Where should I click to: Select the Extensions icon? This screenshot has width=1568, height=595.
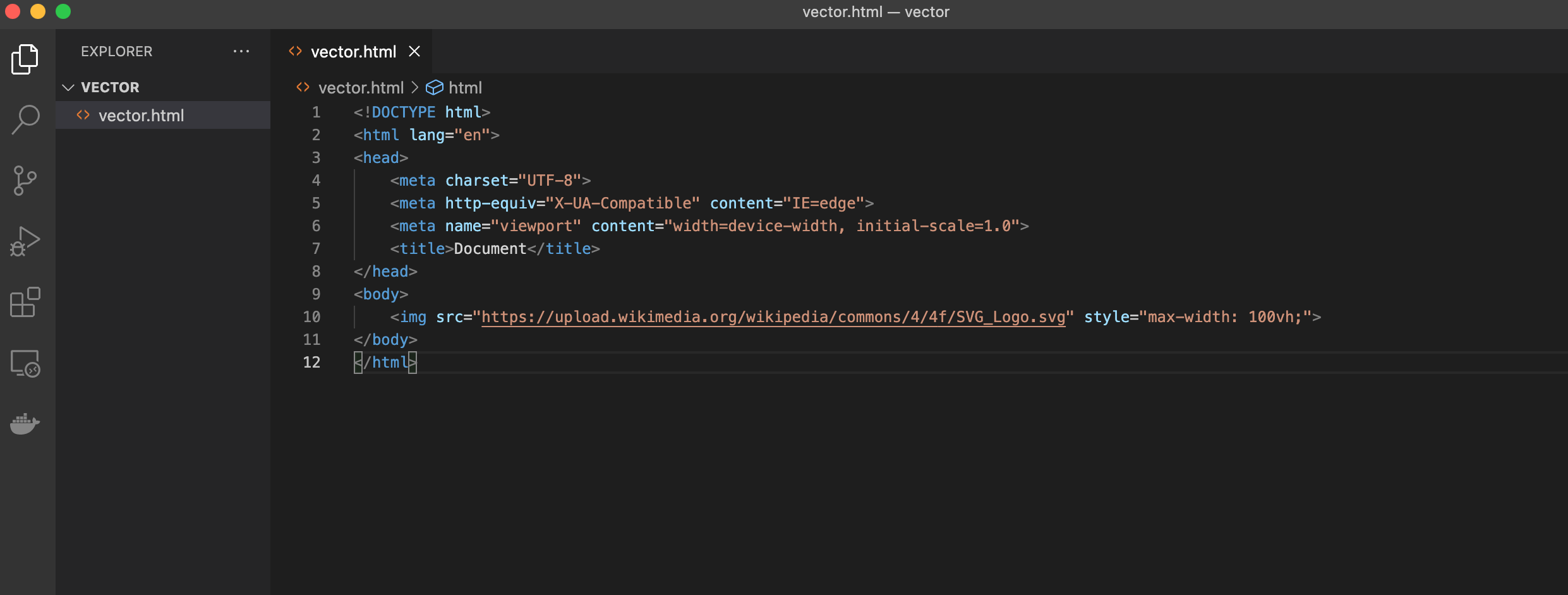25,302
